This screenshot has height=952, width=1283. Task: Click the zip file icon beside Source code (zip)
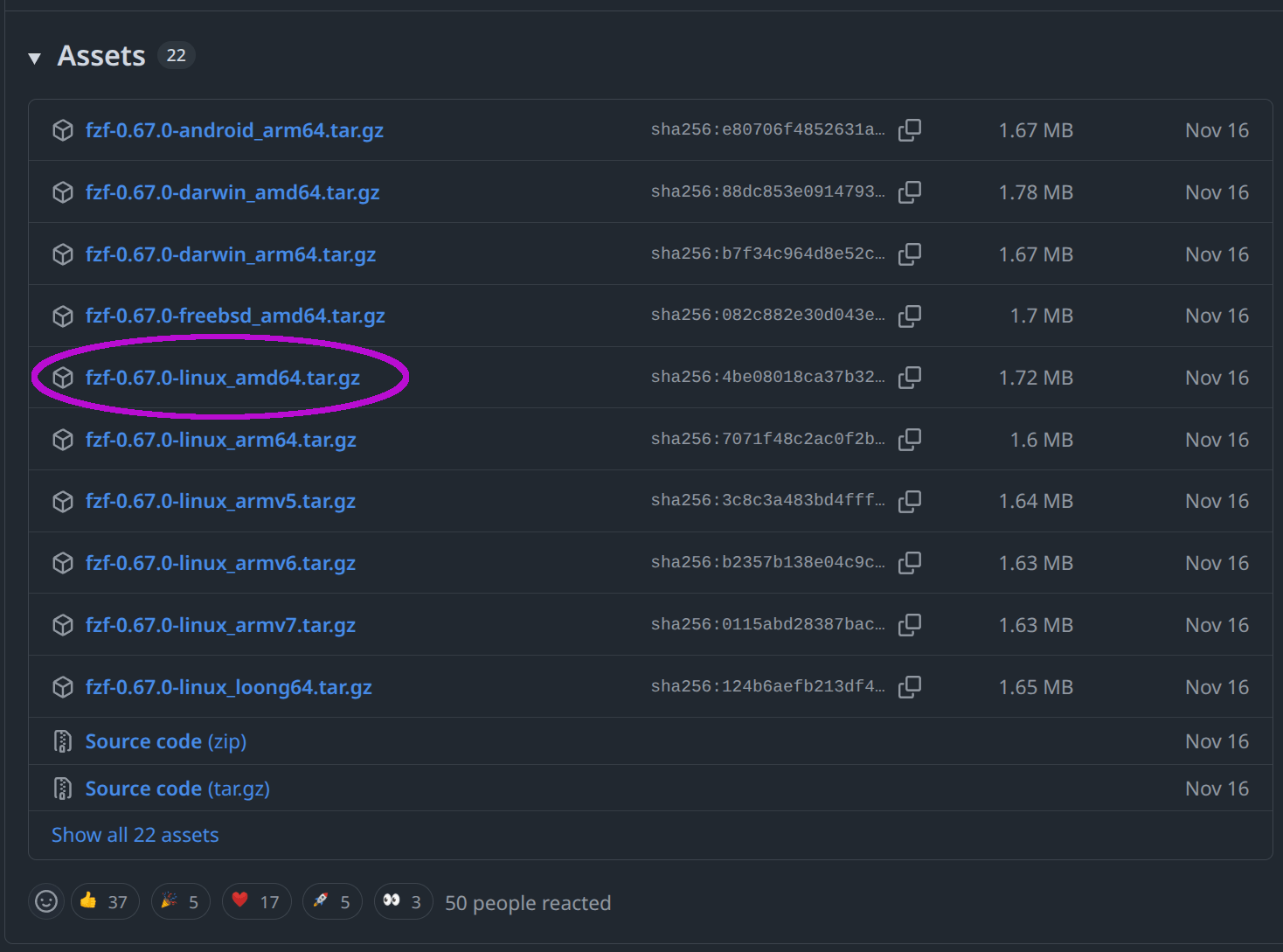click(62, 740)
